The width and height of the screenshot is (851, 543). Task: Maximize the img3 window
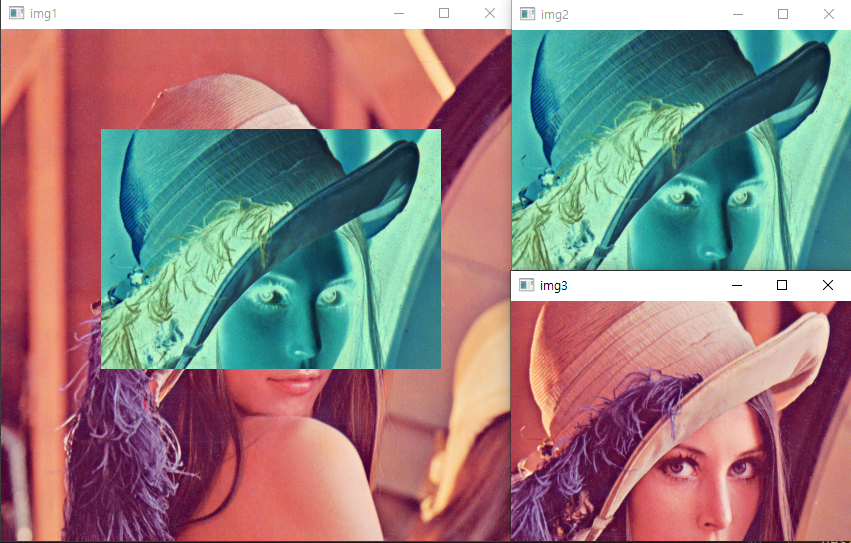click(782, 285)
